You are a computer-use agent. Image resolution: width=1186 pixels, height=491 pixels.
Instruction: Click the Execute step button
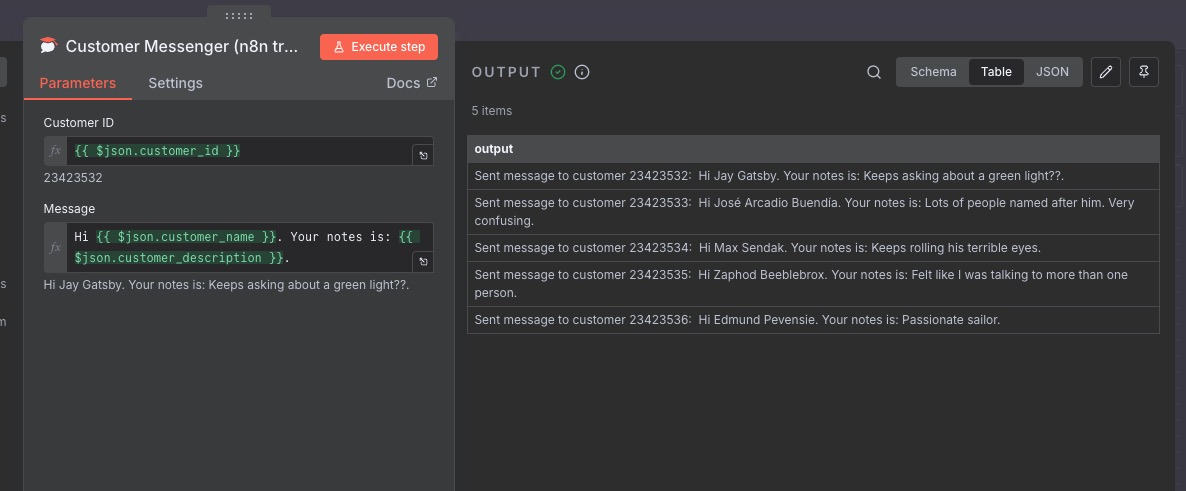[379, 47]
